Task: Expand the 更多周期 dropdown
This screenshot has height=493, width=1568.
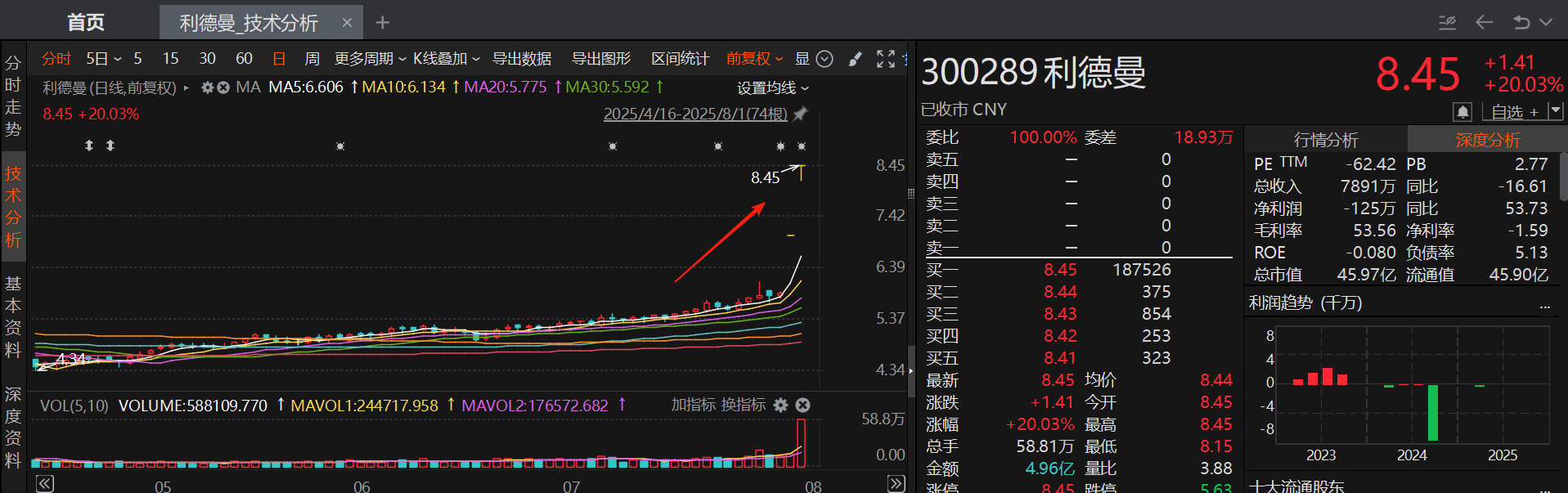Action: 371,59
